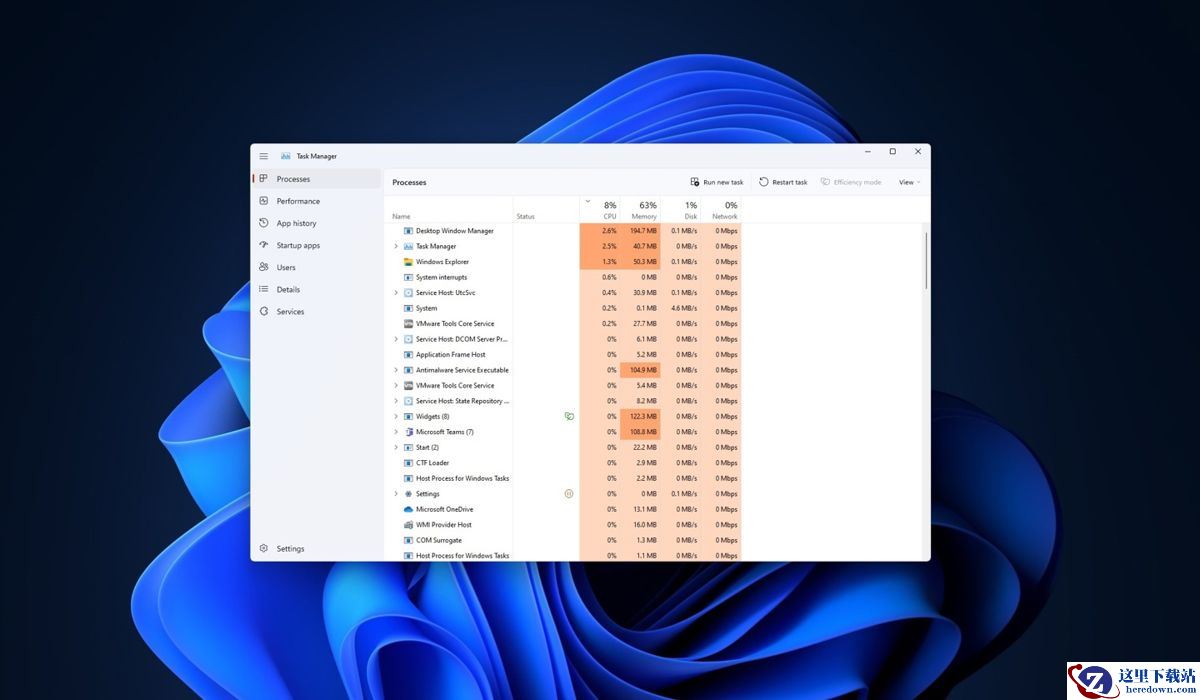
Task: Sort by the 0% Network column header
Action: click(721, 210)
